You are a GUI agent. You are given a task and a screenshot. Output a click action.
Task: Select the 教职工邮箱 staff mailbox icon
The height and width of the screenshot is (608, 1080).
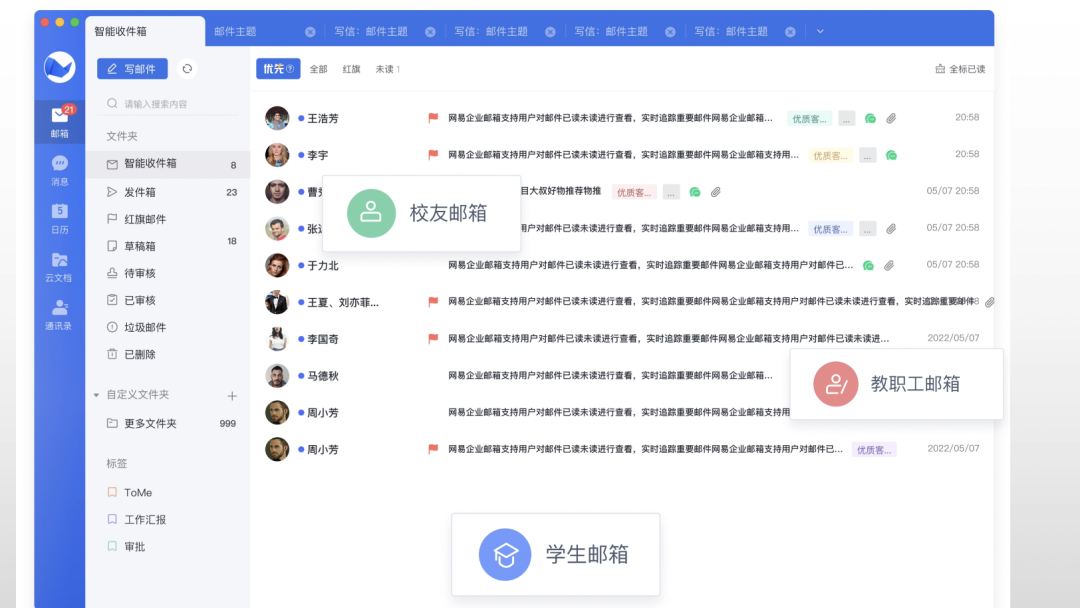pos(836,385)
